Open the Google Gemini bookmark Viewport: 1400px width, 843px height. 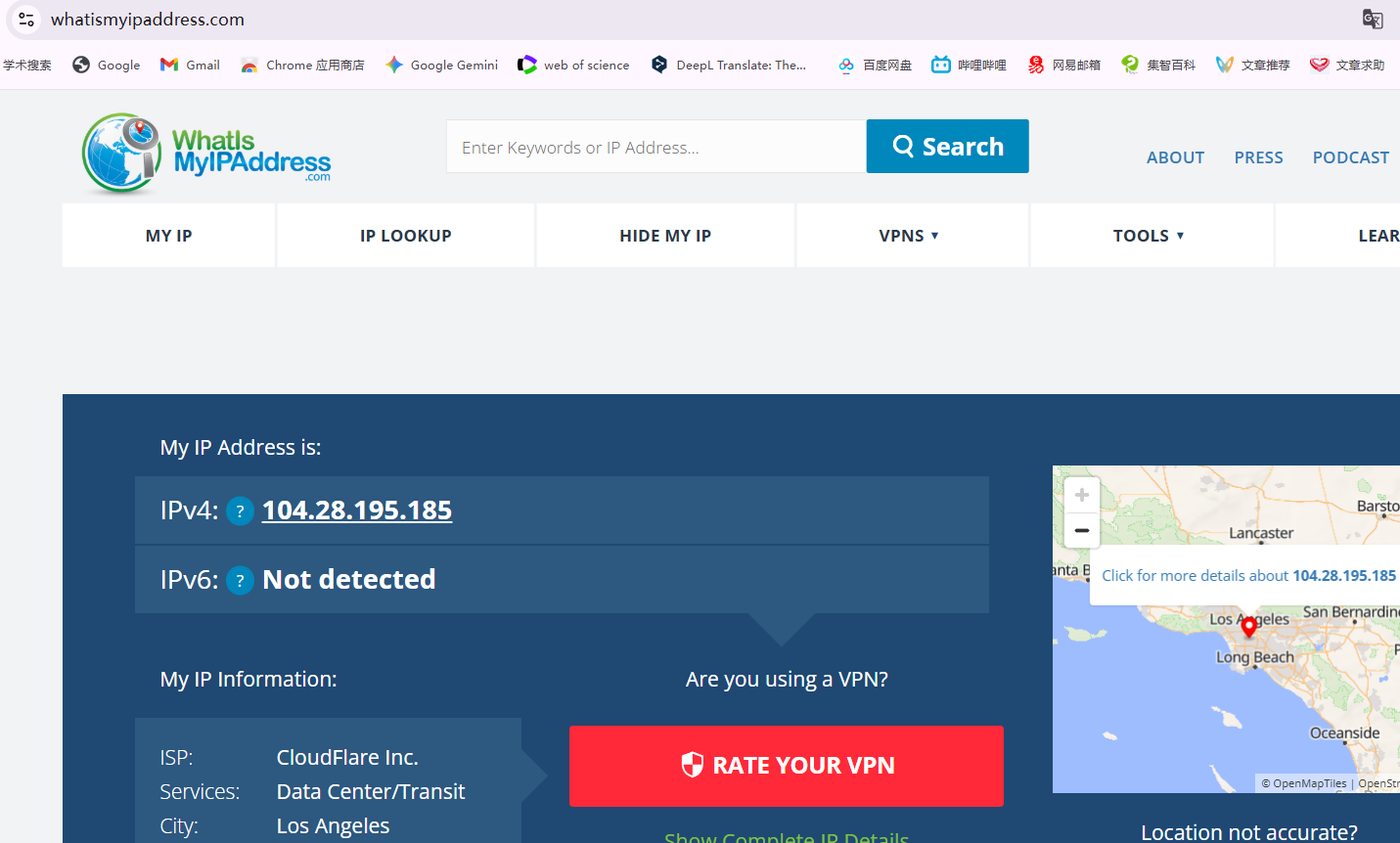pyautogui.click(x=441, y=65)
